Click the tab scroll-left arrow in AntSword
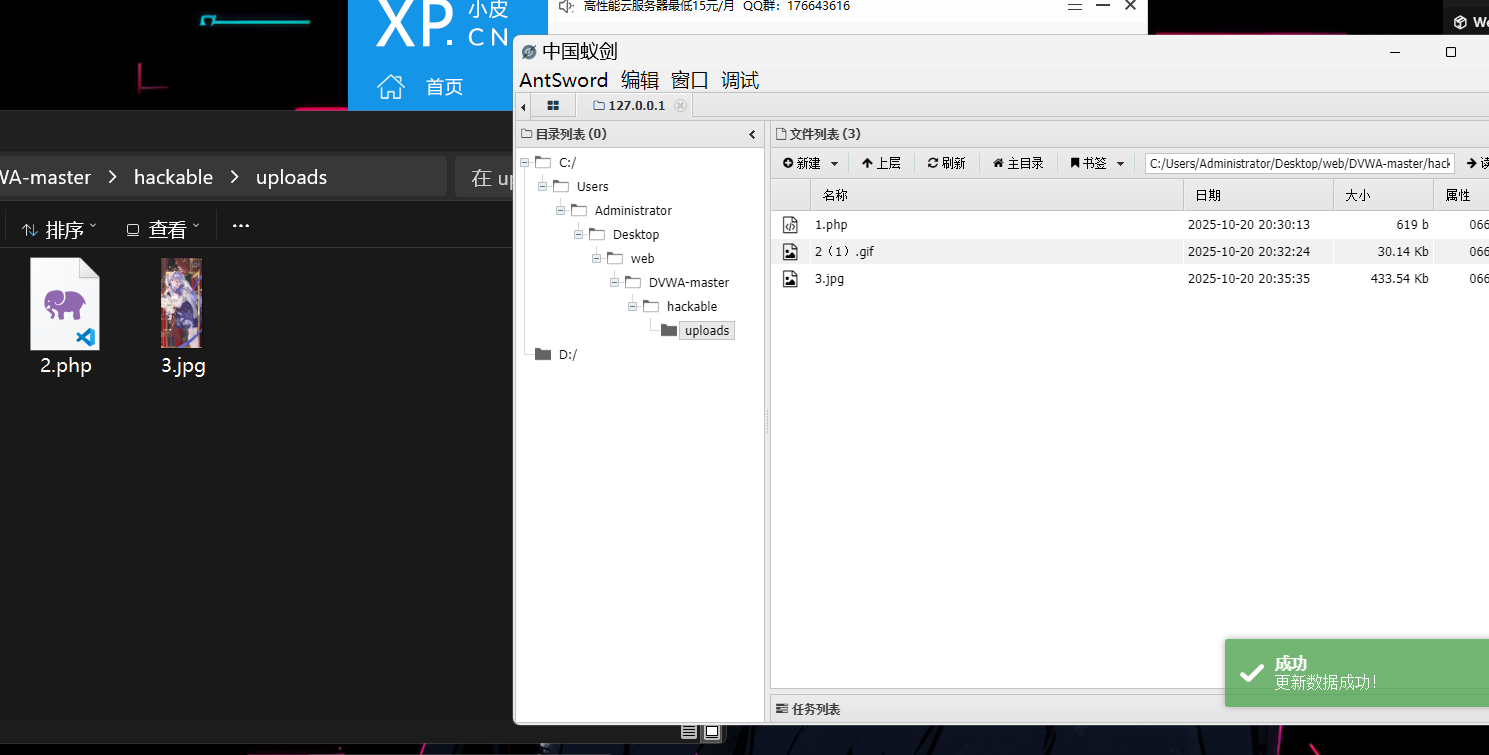Viewport: 1489px width, 755px height. tap(523, 106)
